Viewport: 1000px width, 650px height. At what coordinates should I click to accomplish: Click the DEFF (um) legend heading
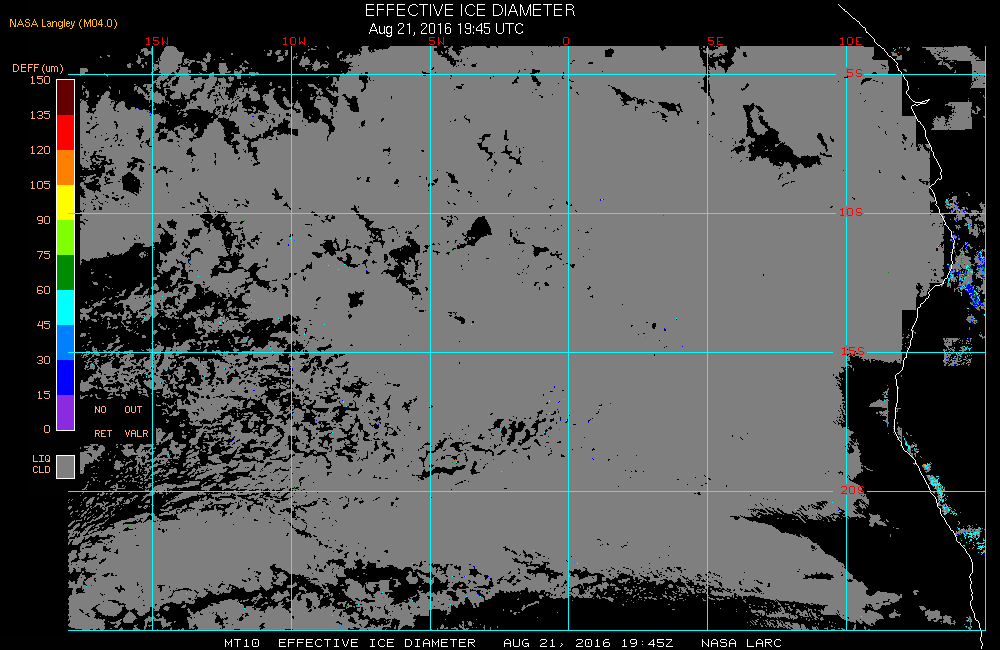[38, 68]
